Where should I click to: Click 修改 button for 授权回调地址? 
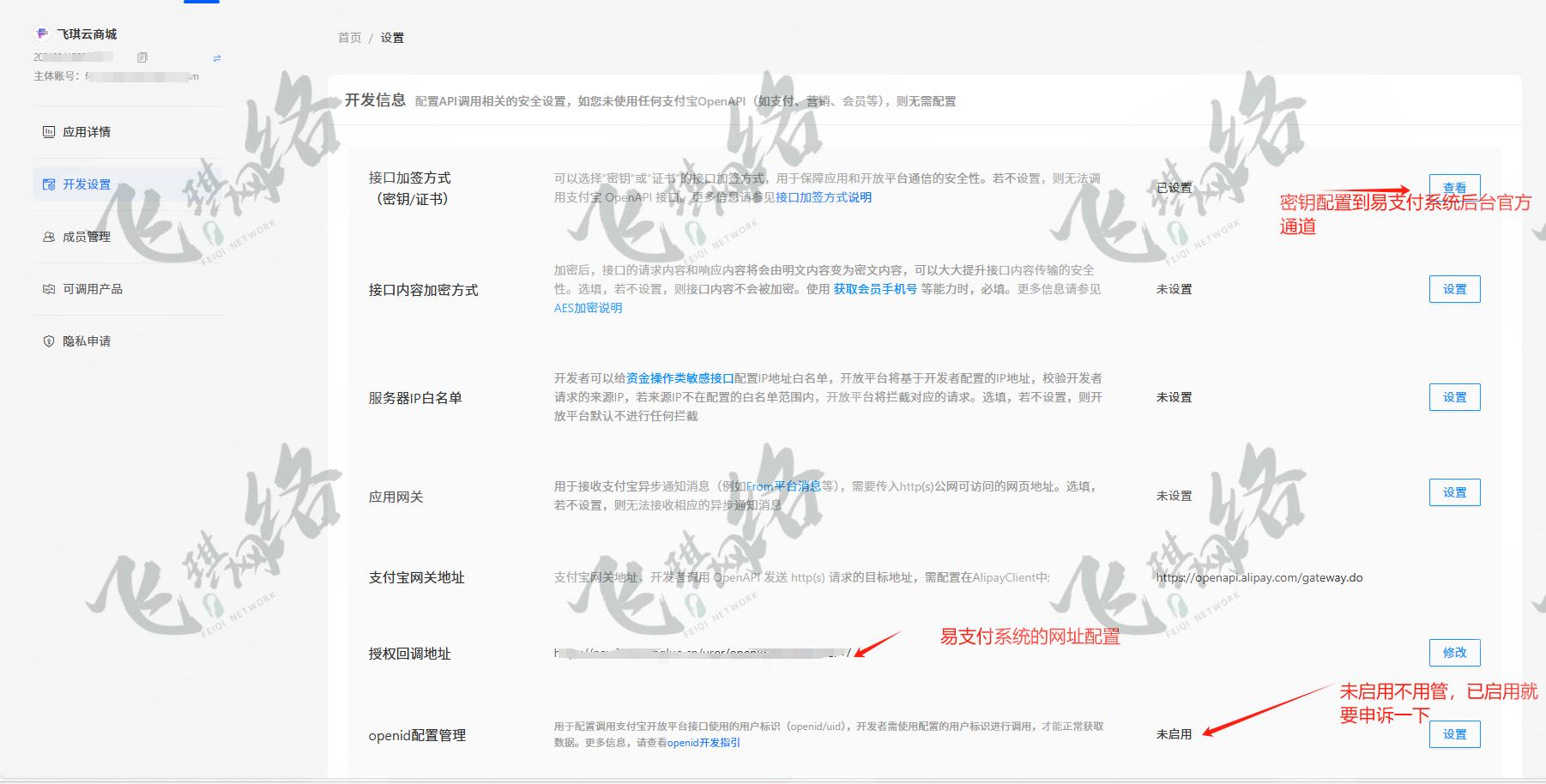[1454, 652]
